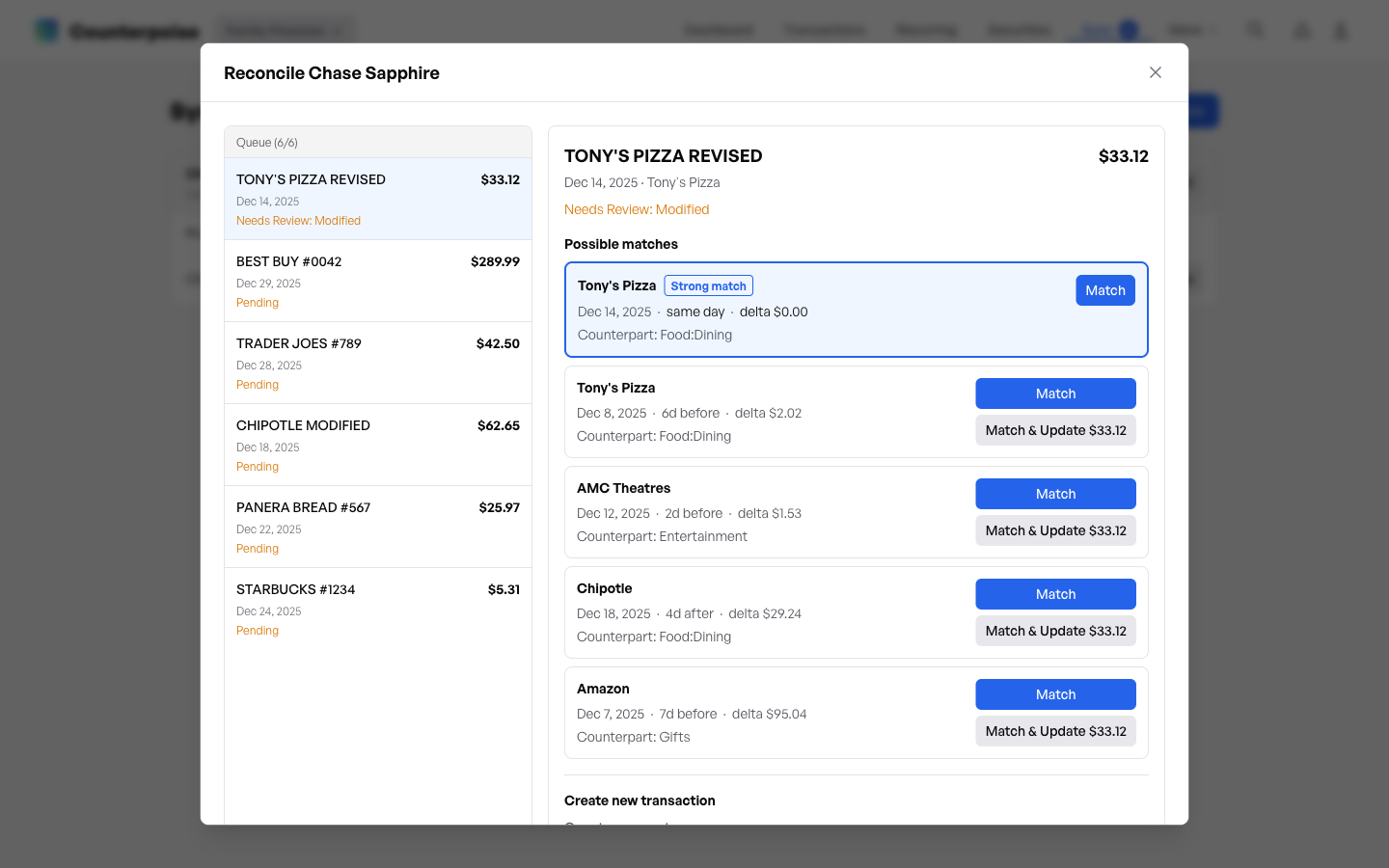Pick the PANERA BREAD #567 queue entry

[378, 527]
